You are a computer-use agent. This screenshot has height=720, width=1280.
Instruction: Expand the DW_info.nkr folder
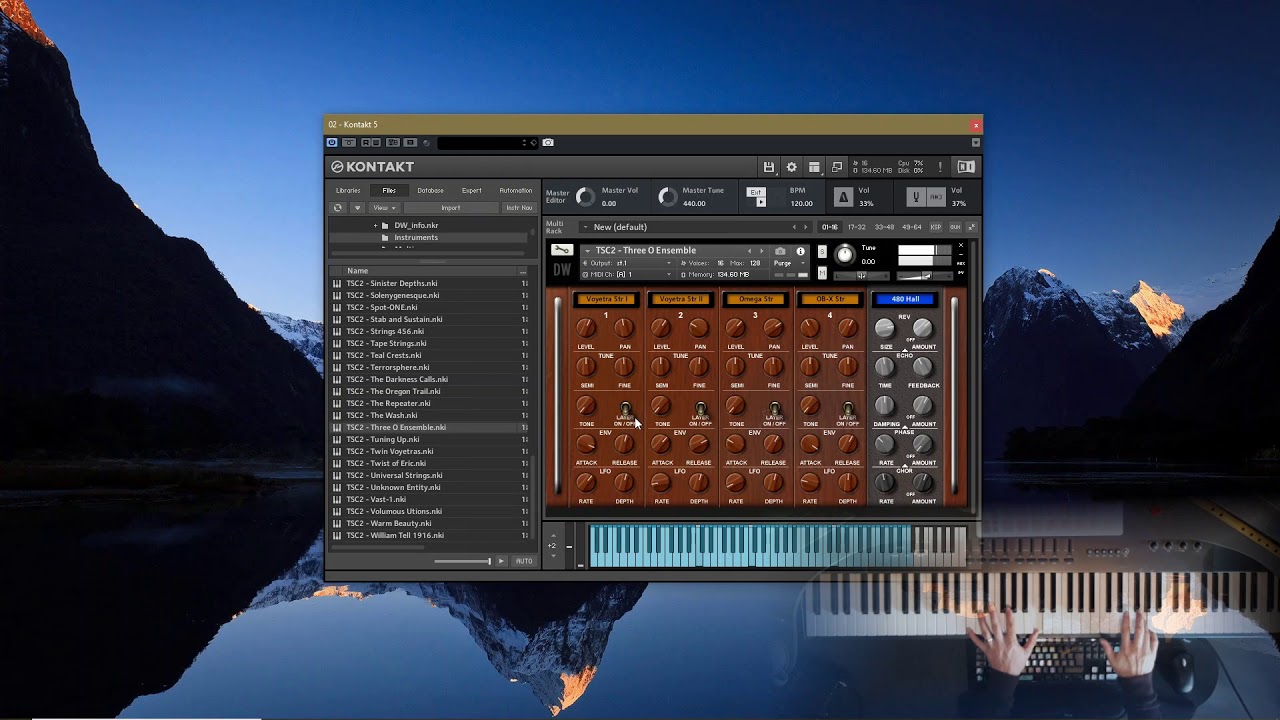(376, 226)
